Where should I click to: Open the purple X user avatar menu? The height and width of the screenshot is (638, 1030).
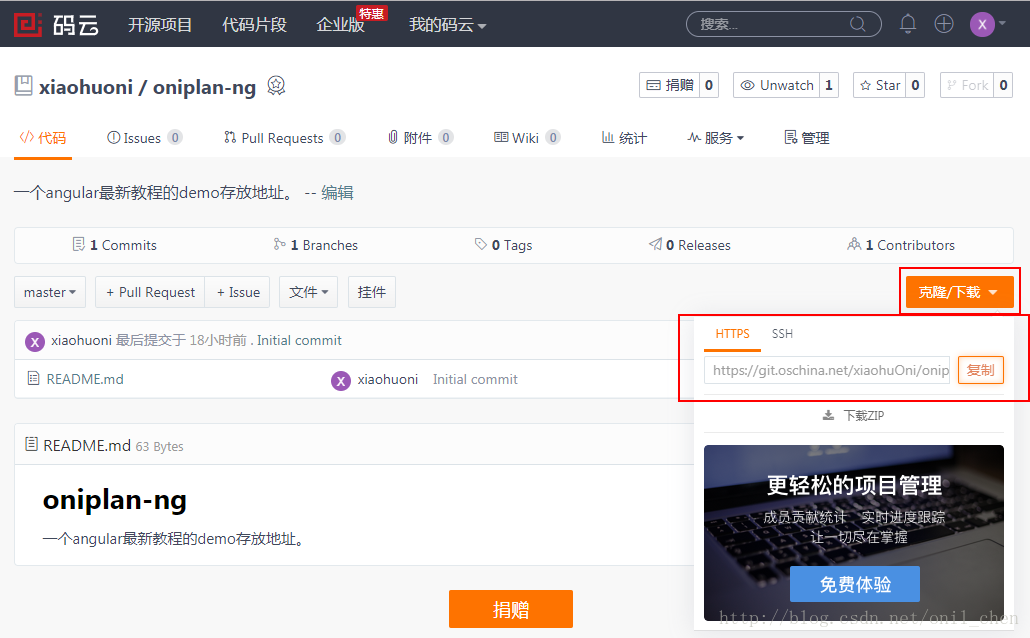click(x=982, y=24)
